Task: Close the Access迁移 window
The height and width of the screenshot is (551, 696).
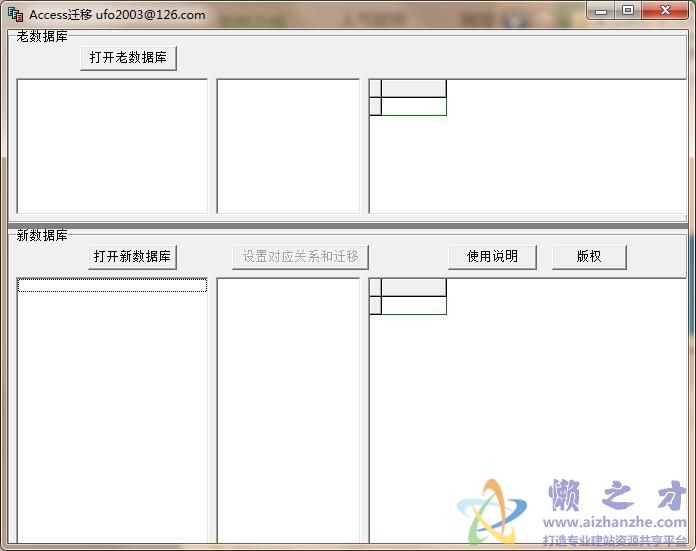Action: 665,11
